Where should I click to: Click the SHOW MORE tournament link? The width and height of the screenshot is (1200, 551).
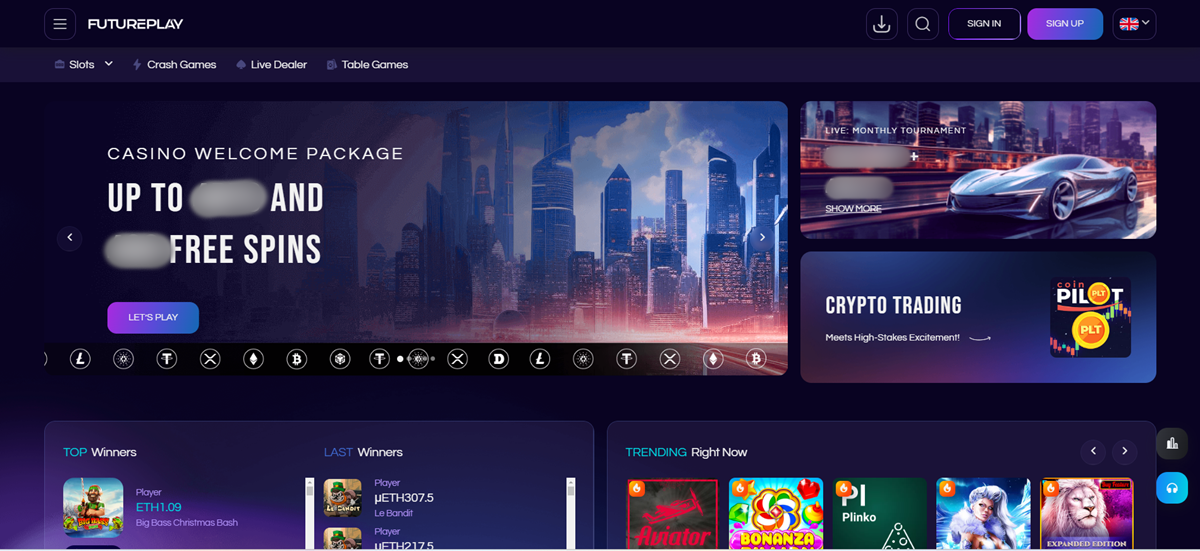[x=853, y=209]
